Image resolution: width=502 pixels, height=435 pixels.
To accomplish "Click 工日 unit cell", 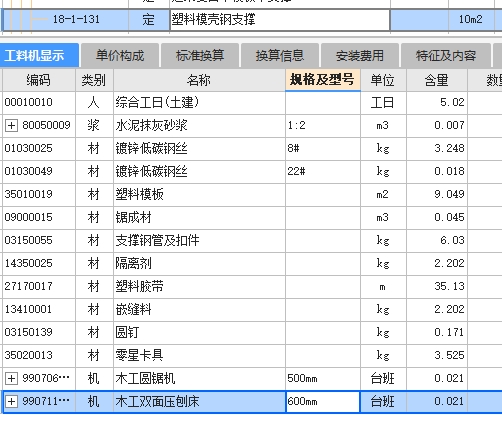I will [x=383, y=102].
